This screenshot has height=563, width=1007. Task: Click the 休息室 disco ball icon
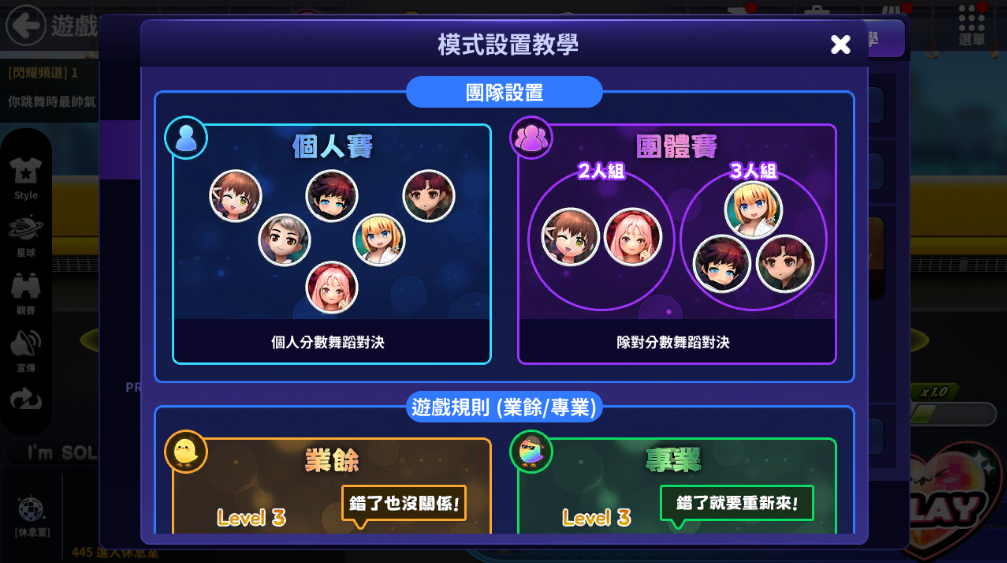coord(31,517)
